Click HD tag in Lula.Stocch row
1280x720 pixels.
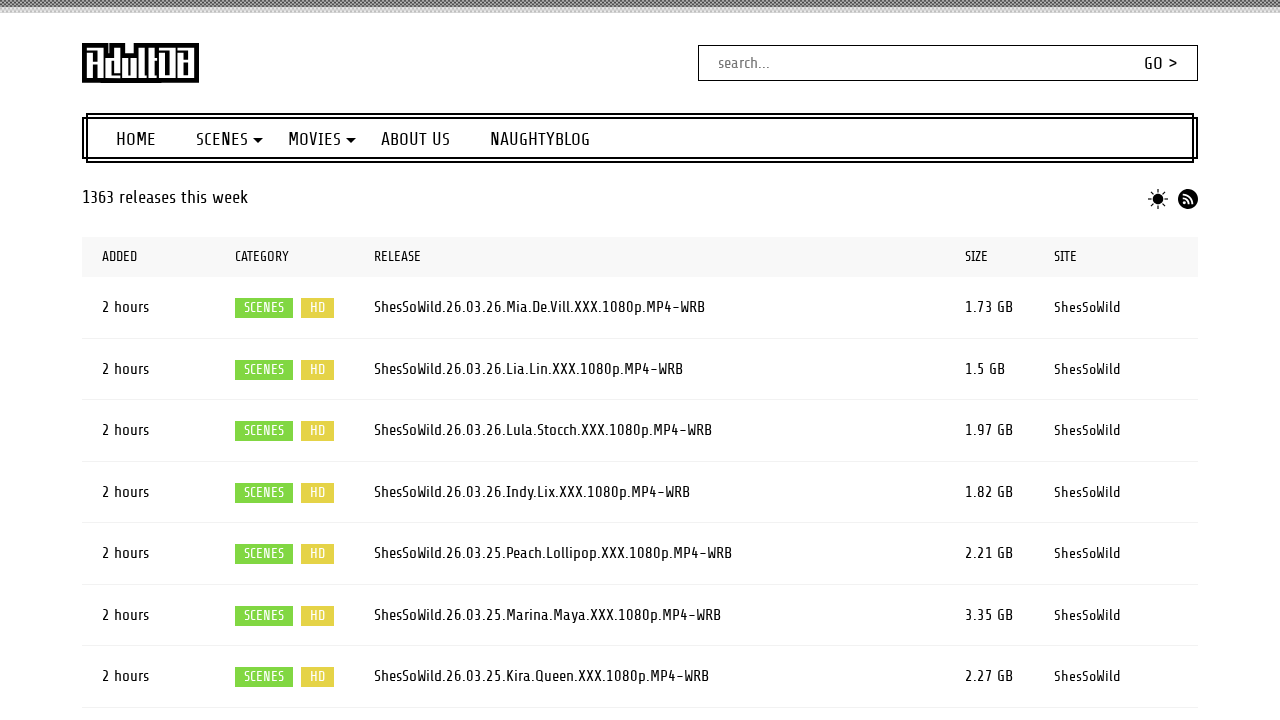[317, 431]
